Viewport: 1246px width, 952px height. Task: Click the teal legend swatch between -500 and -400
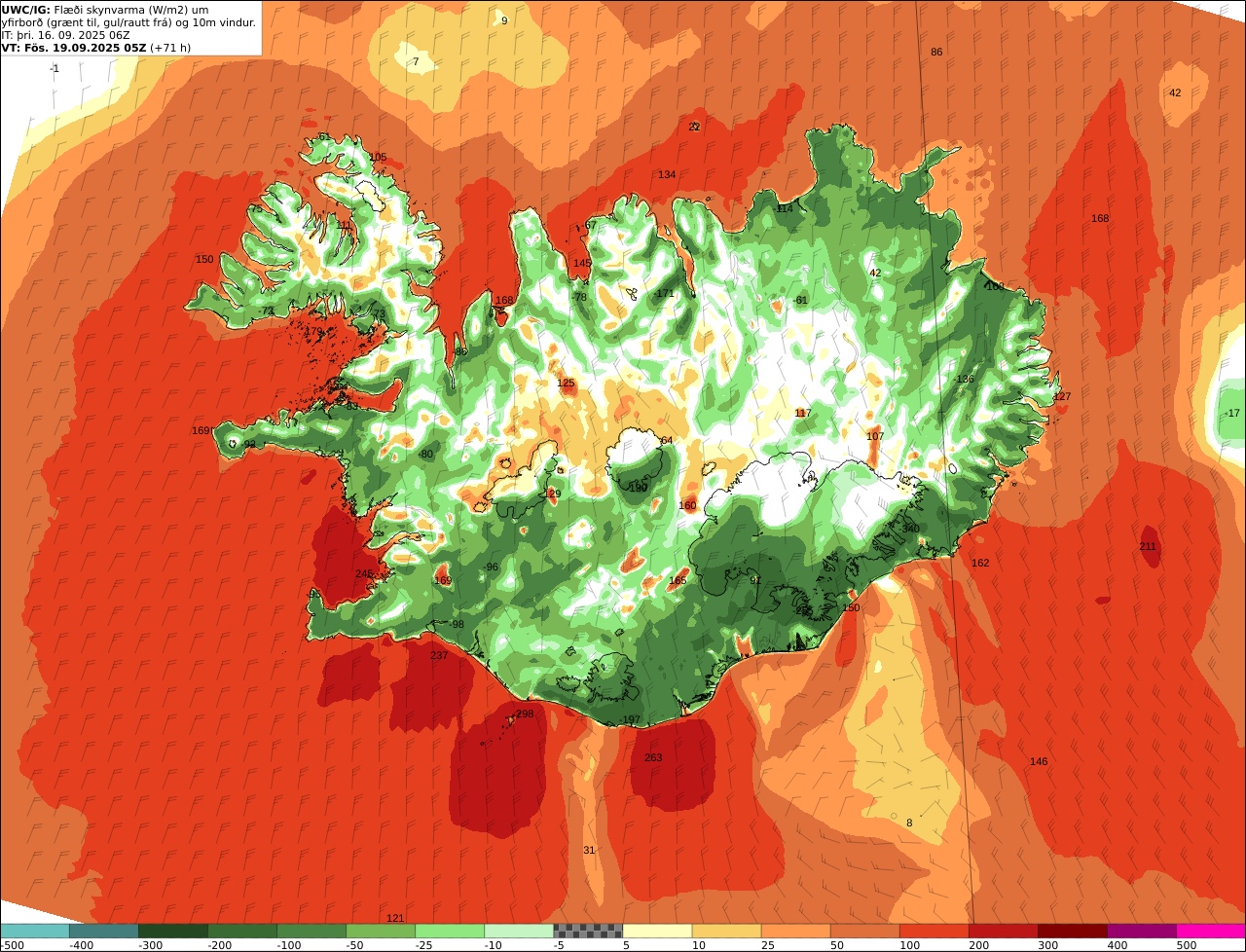34,931
